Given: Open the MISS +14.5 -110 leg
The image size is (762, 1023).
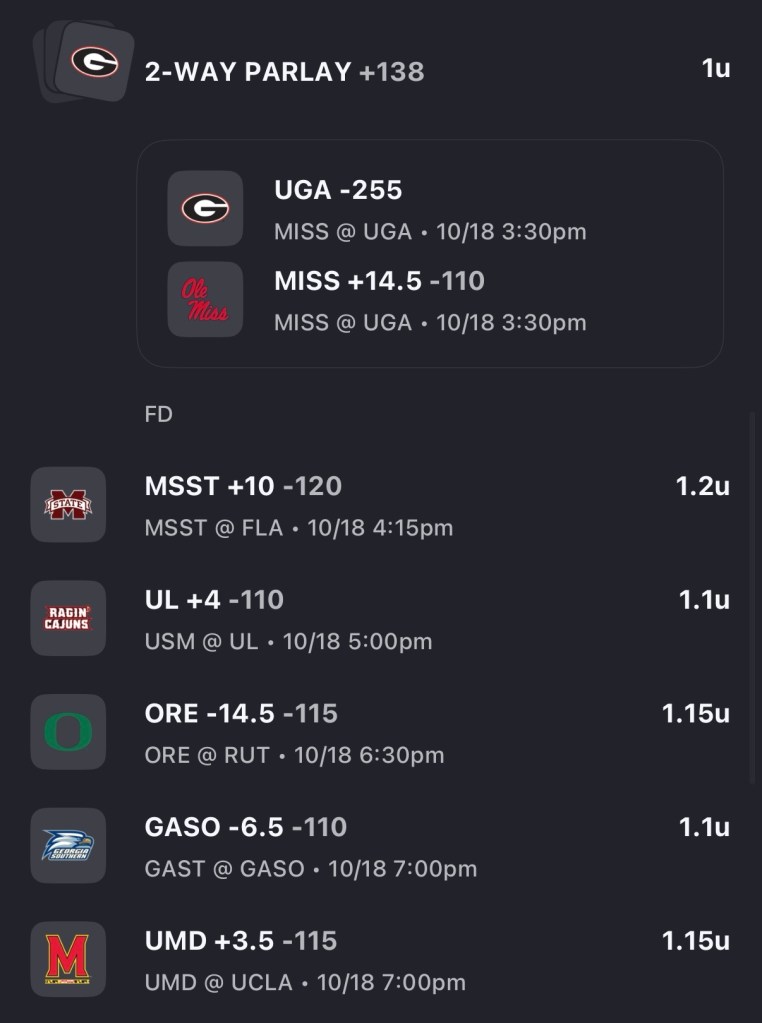Looking at the screenshot, I should coord(379,281).
